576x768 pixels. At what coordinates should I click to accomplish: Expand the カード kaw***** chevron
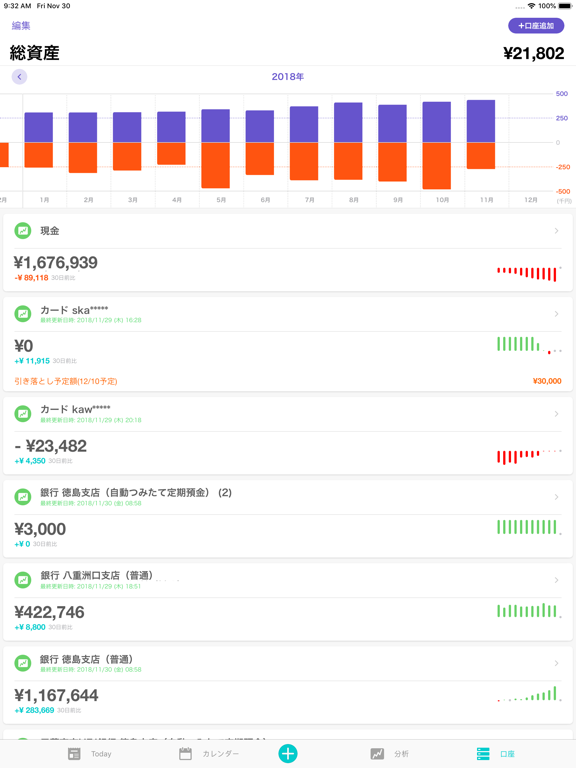556,414
